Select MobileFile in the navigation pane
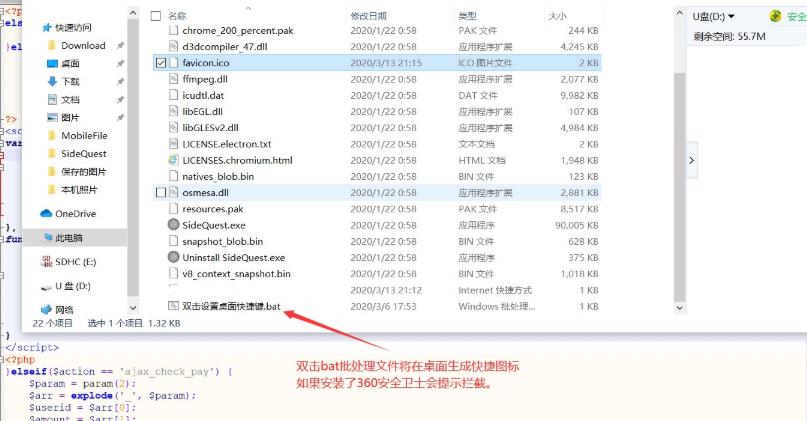Screen dimensions: 807x421 point(84,135)
